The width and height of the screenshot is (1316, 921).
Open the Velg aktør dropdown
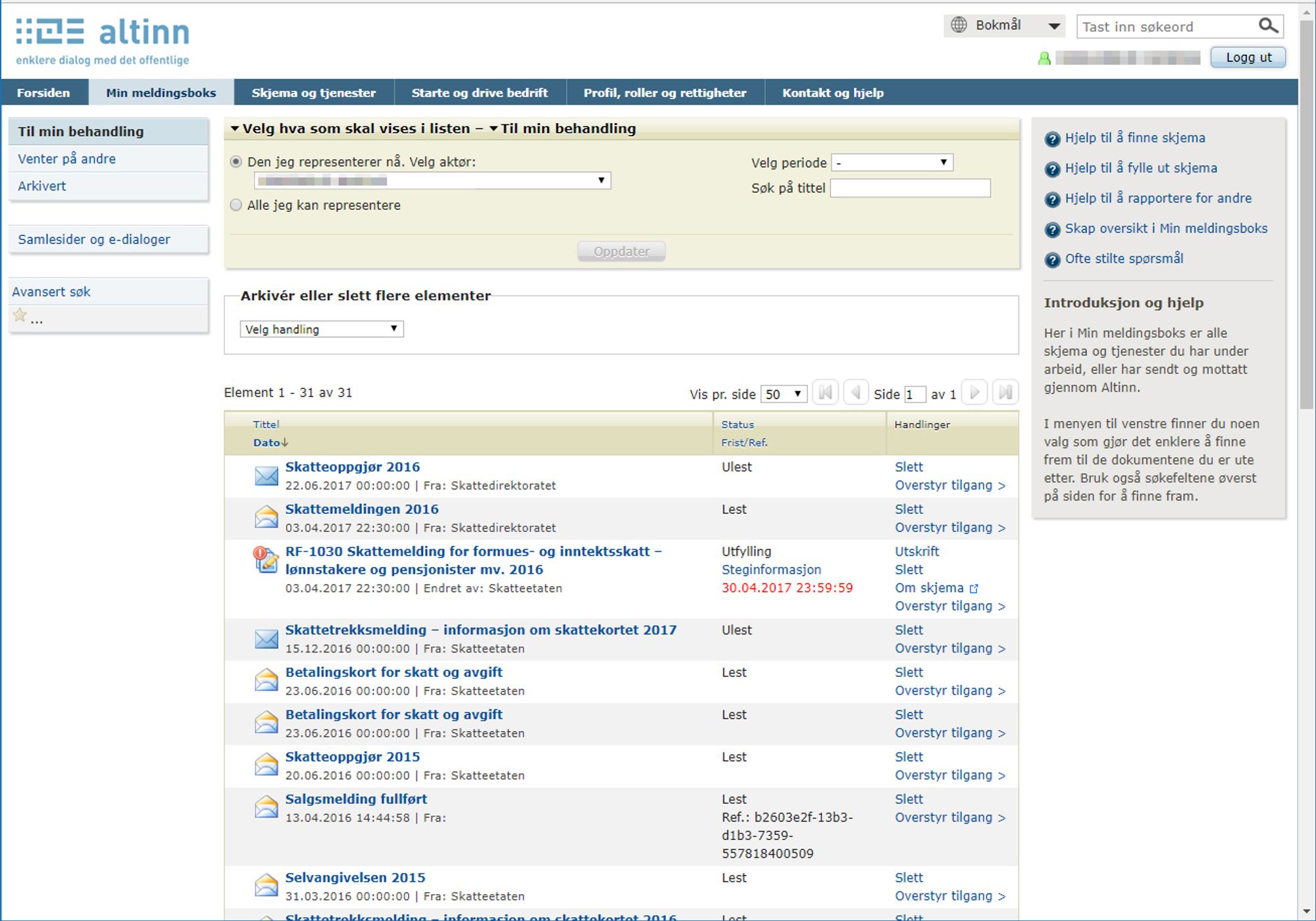[x=432, y=180]
